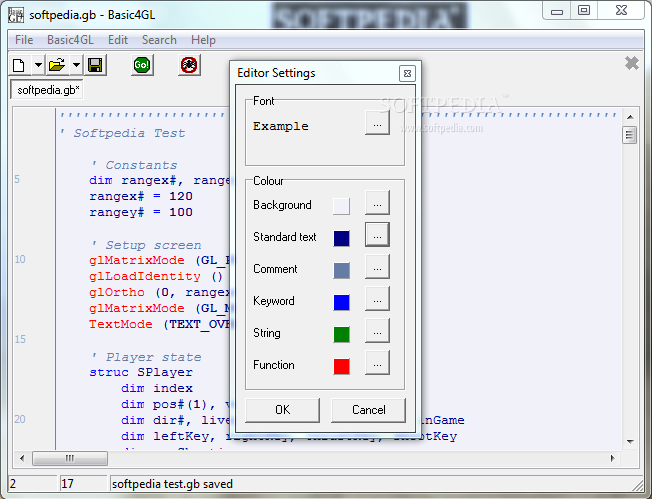Select the softpedia.gb* tab
The image size is (652, 499).
[47, 90]
